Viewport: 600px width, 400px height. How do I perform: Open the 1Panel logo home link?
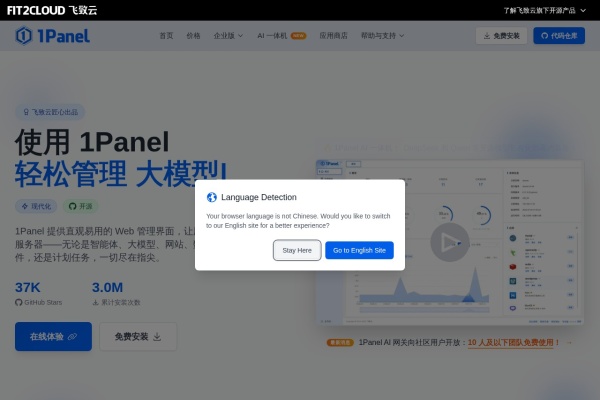pyautogui.click(x=53, y=36)
